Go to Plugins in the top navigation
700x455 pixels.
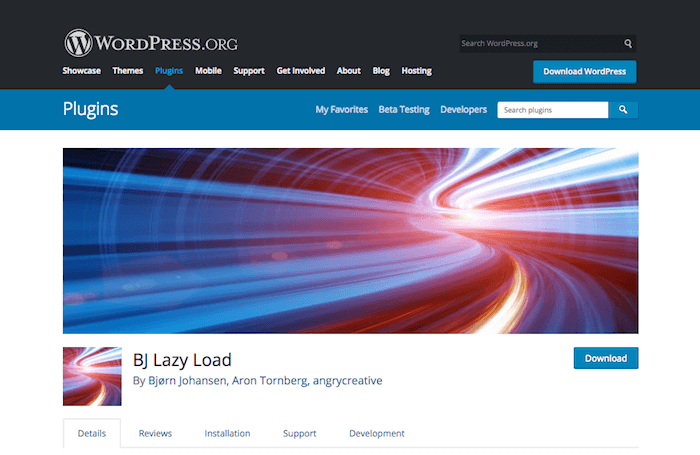pos(169,71)
